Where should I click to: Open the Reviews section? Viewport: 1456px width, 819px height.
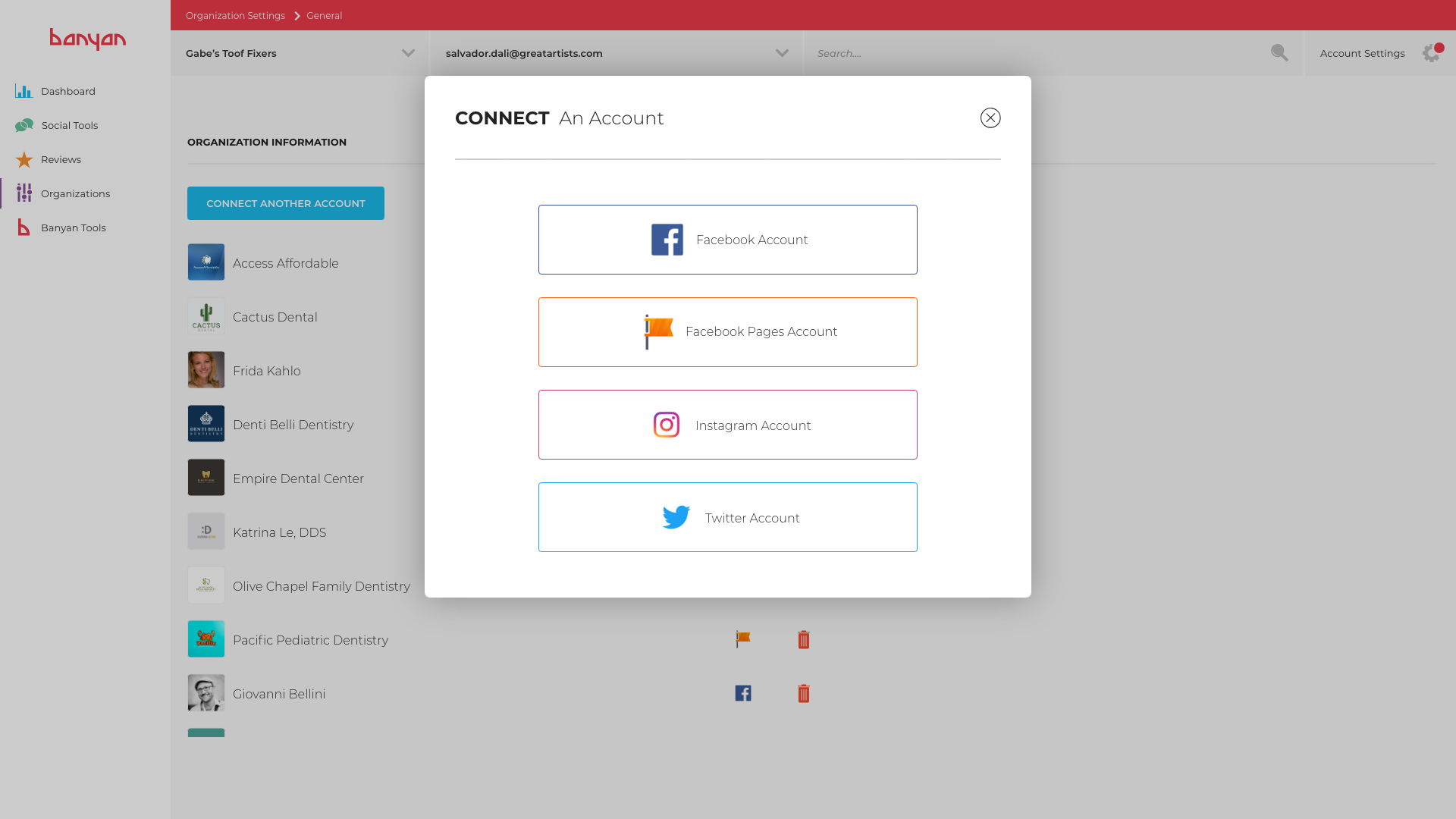click(x=61, y=160)
